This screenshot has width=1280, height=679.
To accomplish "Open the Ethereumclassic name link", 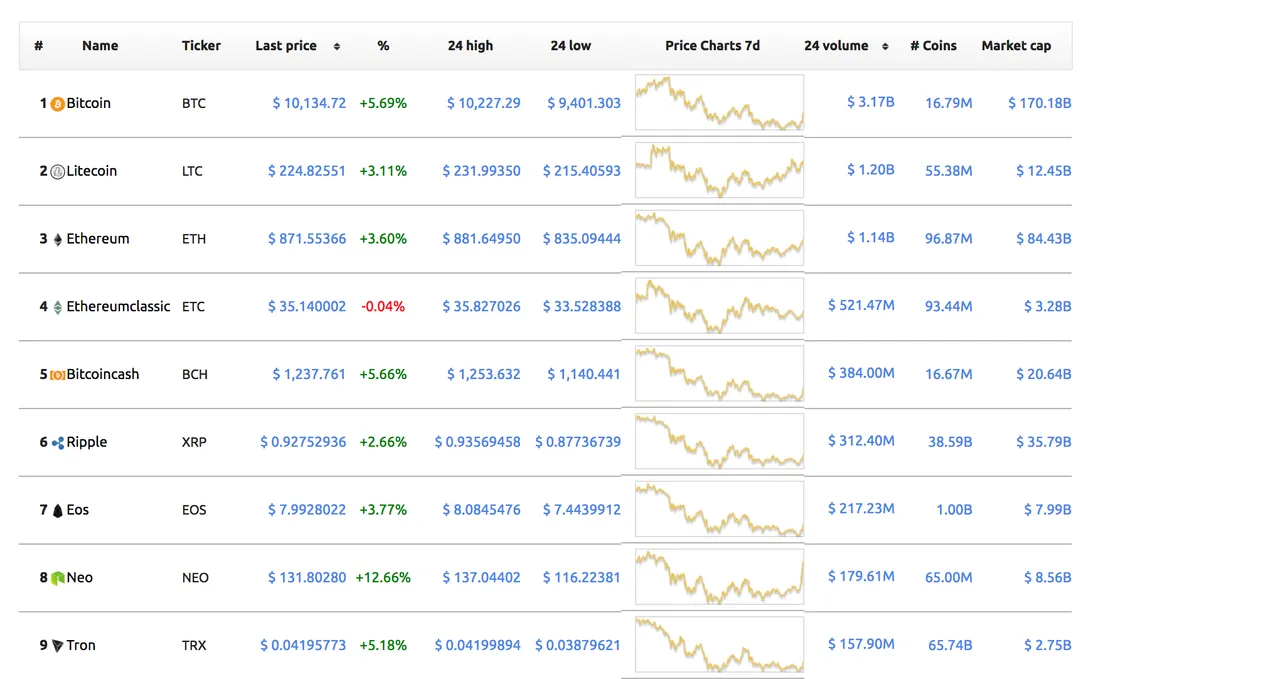I will point(118,306).
